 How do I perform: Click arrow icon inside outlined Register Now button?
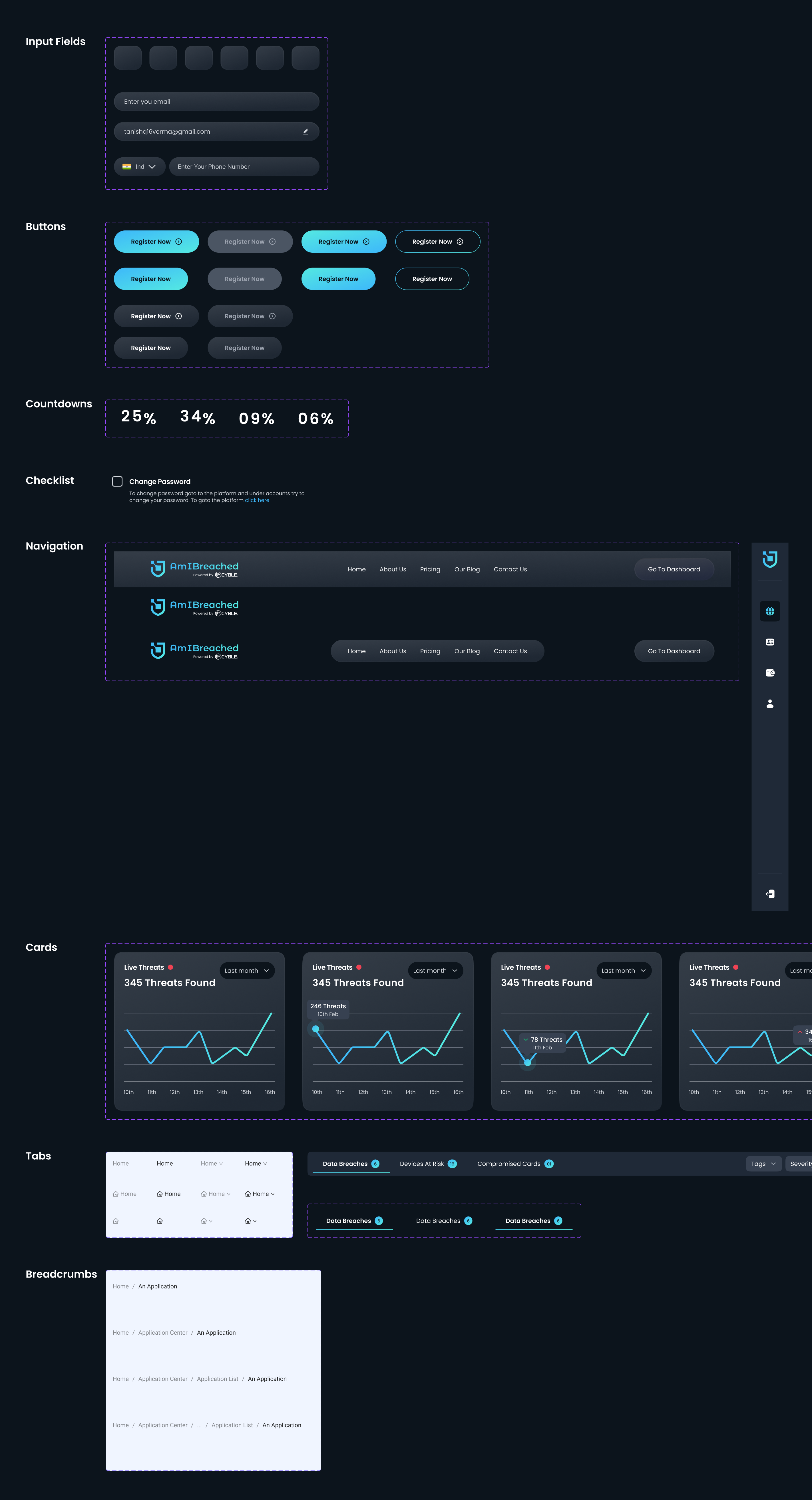pyautogui.click(x=460, y=242)
